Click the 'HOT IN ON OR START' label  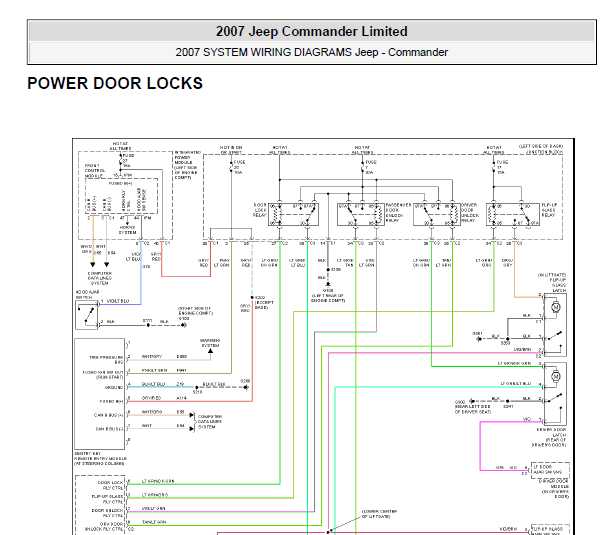[x=231, y=150]
